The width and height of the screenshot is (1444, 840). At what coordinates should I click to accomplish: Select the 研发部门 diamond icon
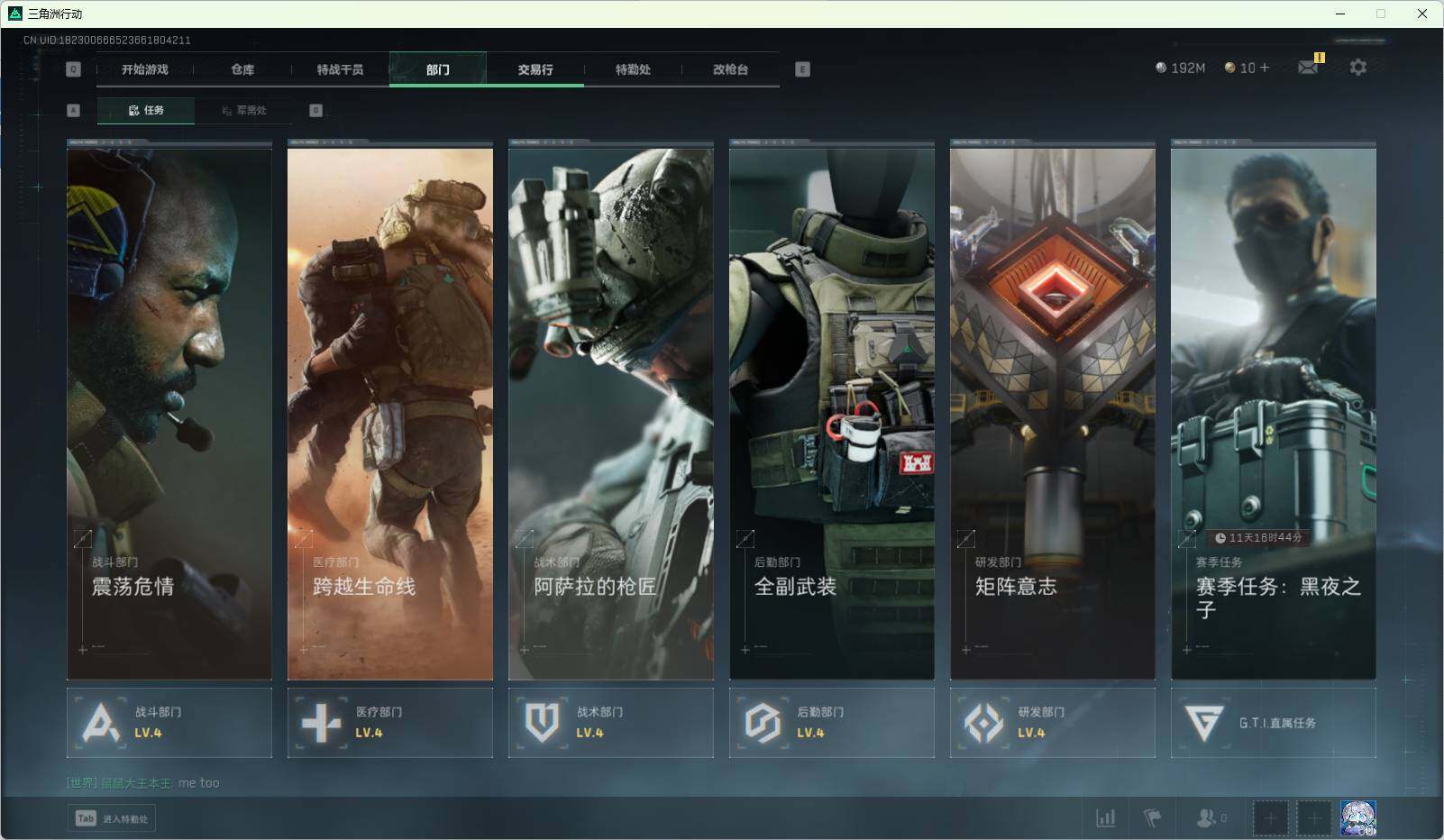tap(983, 723)
